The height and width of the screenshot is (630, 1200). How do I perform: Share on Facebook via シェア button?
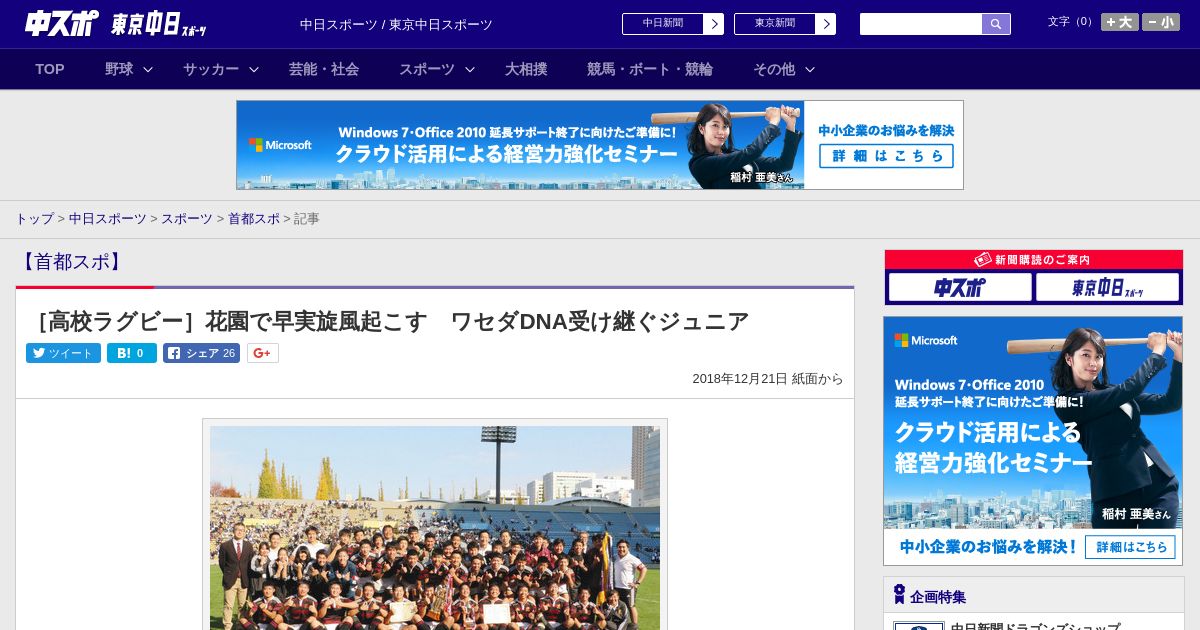pyautogui.click(x=201, y=353)
